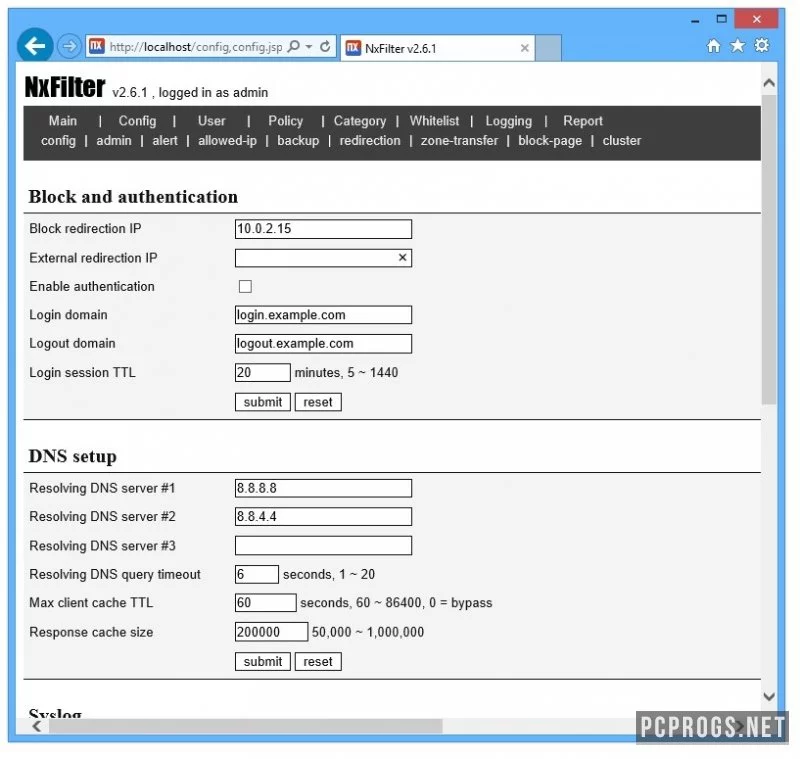Click horizontal scrollbar left arrow
The width and height of the screenshot is (800, 759).
tap(37, 726)
